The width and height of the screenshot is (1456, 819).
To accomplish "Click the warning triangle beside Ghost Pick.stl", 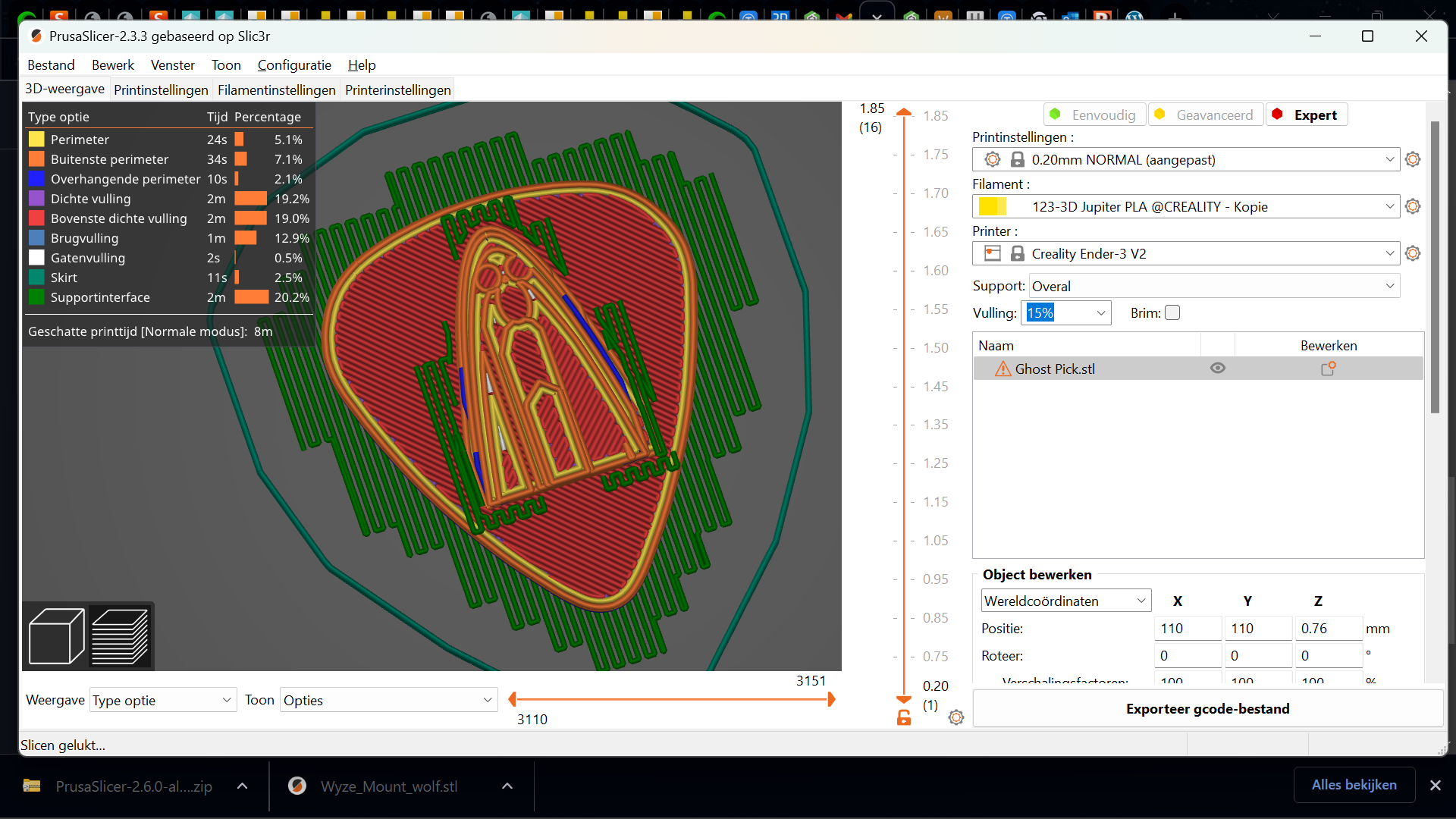I will (1003, 369).
